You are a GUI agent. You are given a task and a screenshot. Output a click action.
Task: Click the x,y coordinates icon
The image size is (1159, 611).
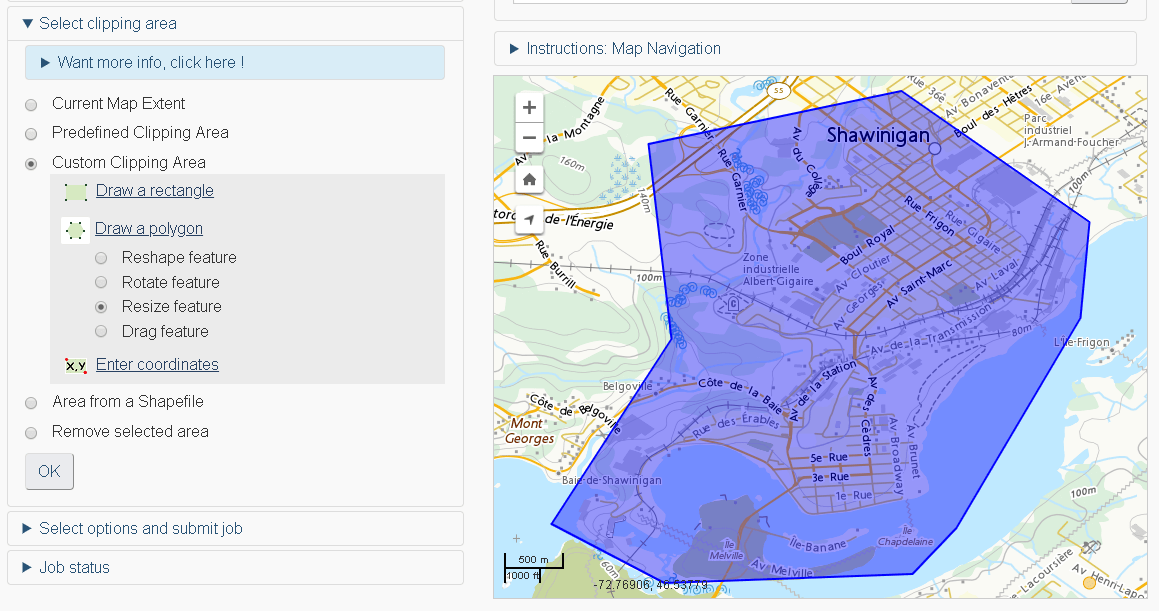76,364
